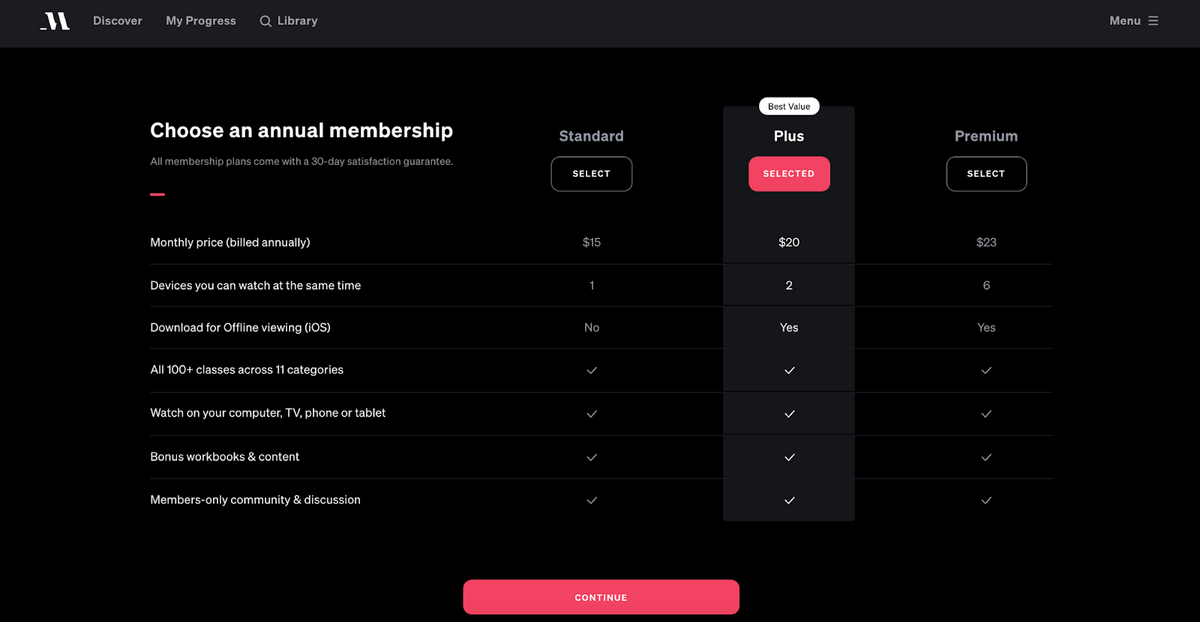This screenshot has height=622, width=1200.
Task: Open the Menu dropdown
Action: [x=1134, y=20]
